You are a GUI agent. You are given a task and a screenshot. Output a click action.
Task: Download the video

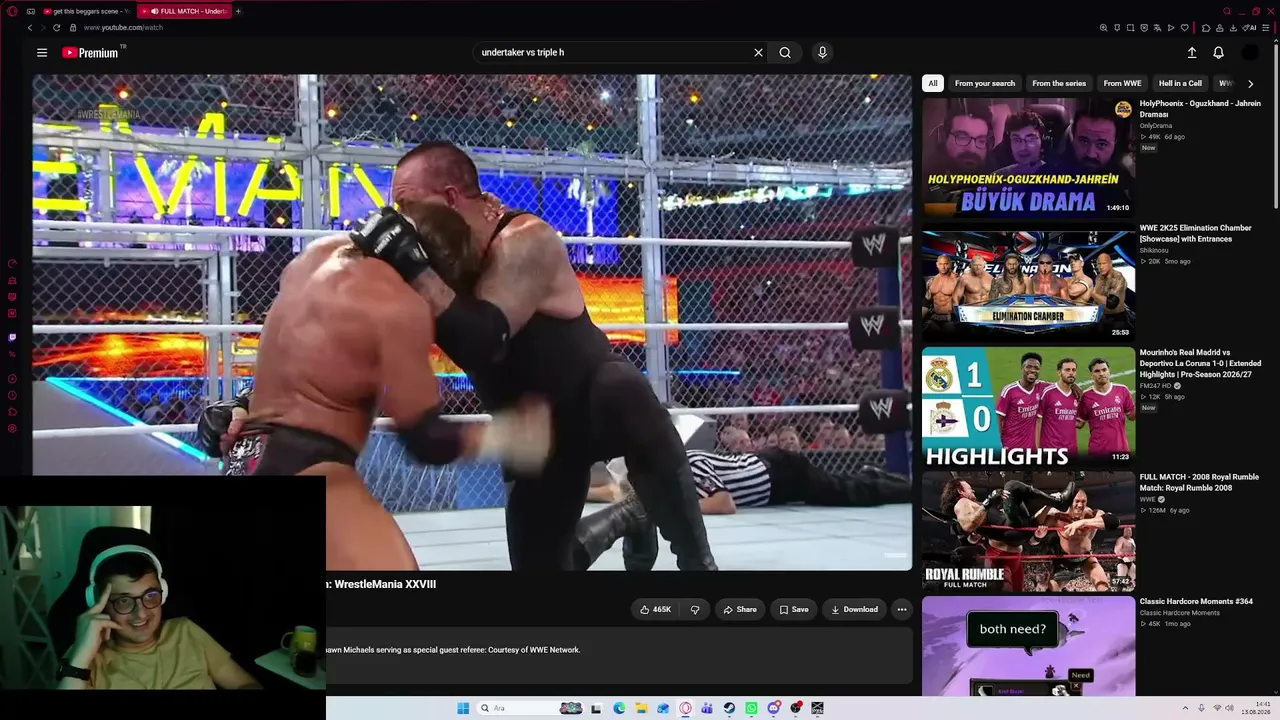pyautogui.click(x=854, y=609)
